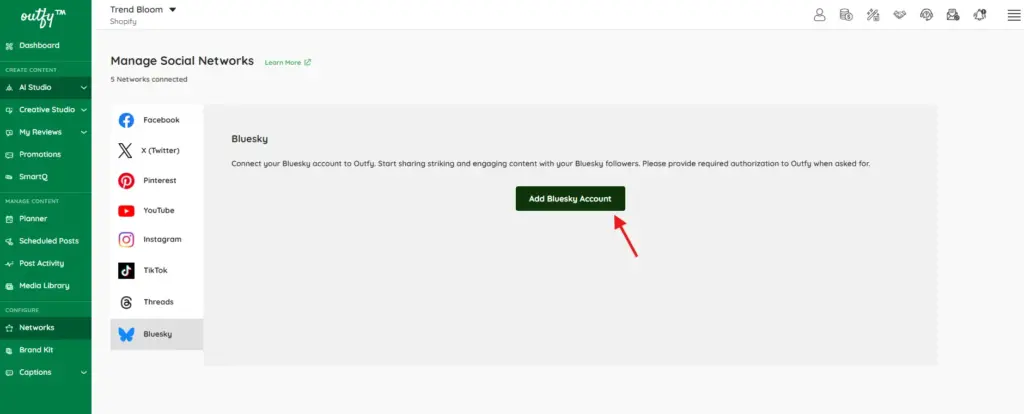The image size is (1024, 414).
Task: Click the Outfy logo
Action: point(43,16)
